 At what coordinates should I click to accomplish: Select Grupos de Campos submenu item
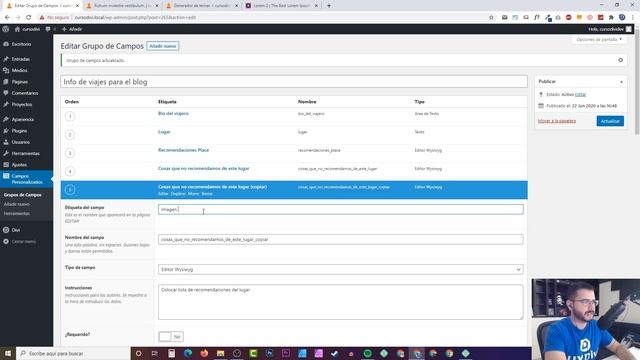tap(22, 195)
